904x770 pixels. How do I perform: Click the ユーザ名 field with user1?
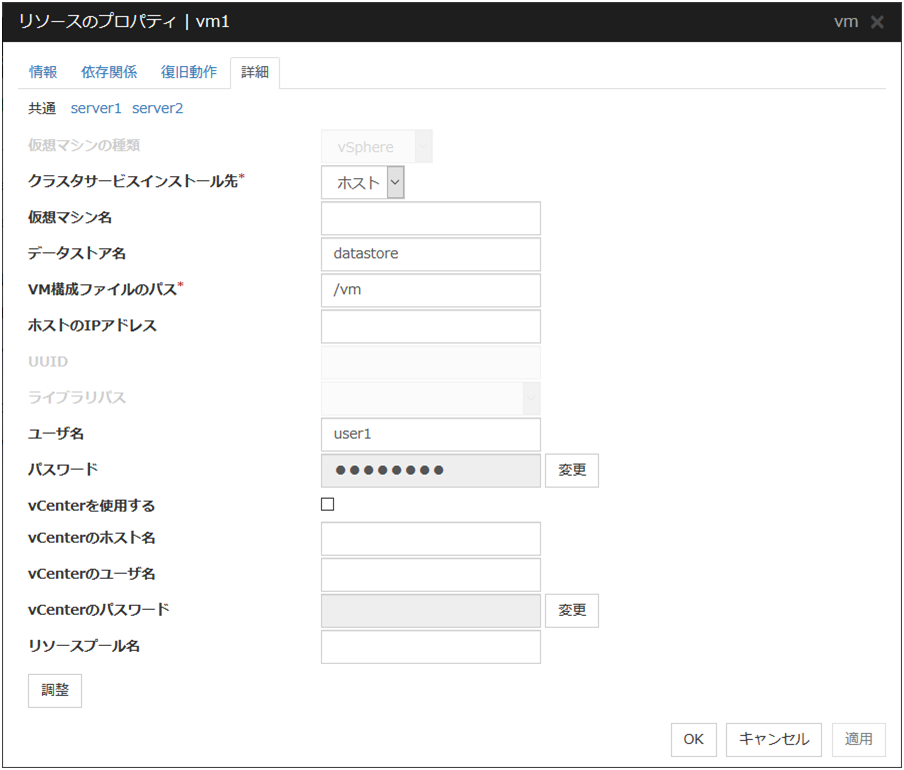(430, 434)
